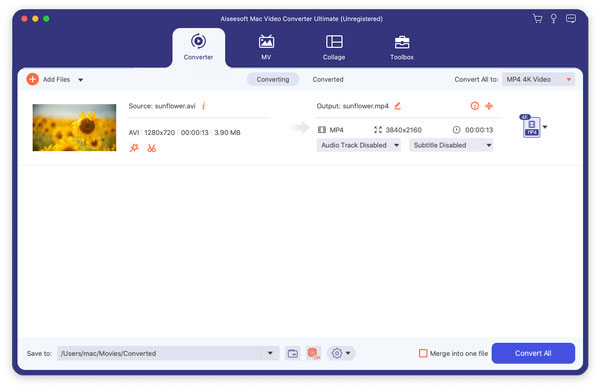Enable Merge into one file checkbox
This screenshot has width=600, height=389.
coord(423,353)
